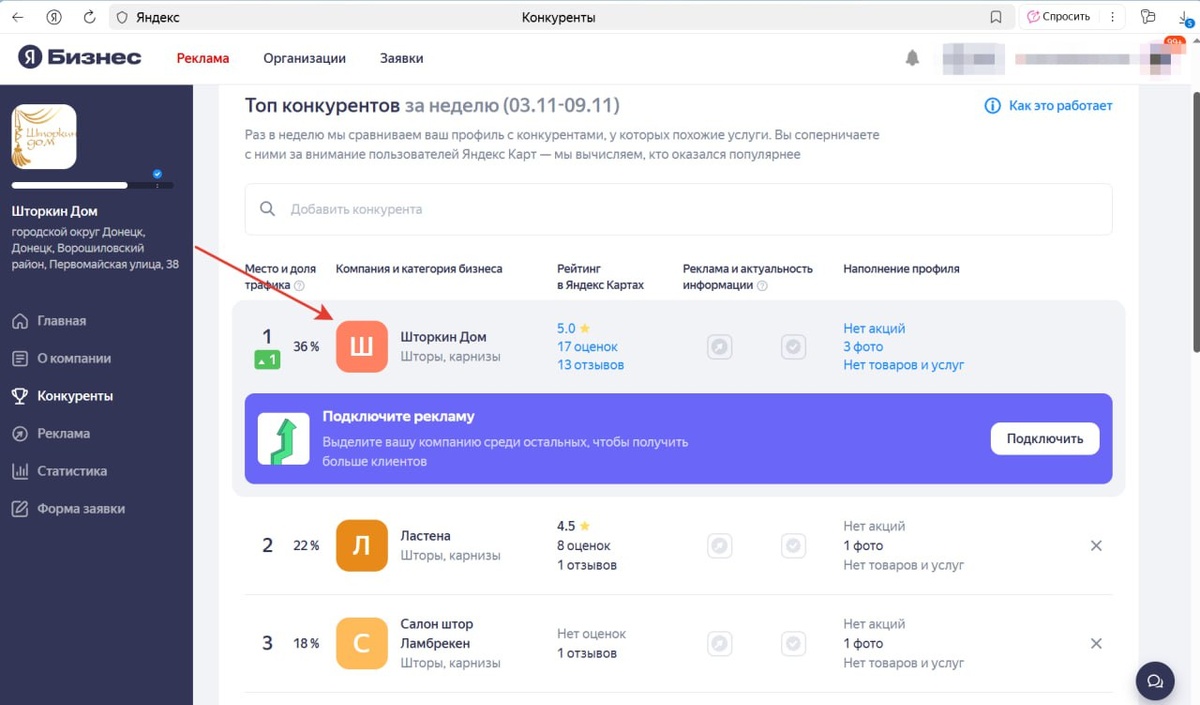Click the advertising status icon in Шторкин Дом row
This screenshot has width=1200, height=705.
(x=720, y=347)
